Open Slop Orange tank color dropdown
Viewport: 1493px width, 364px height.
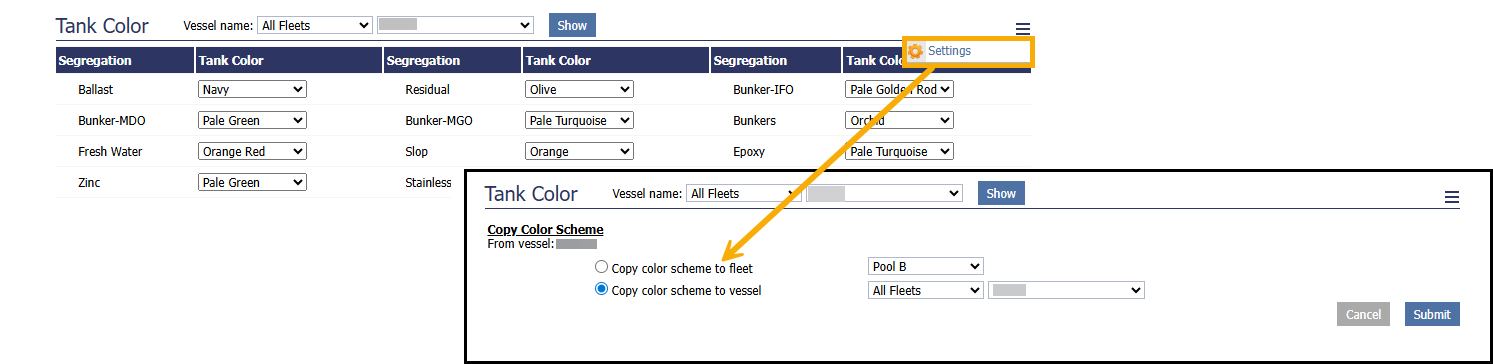pyautogui.click(x=579, y=151)
